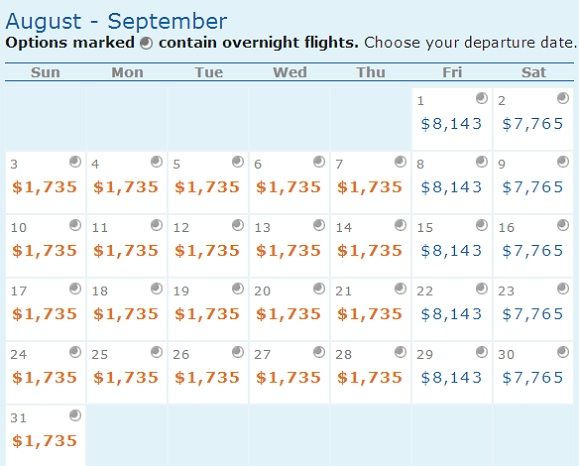Click overnight icon in header legend text

point(146,43)
